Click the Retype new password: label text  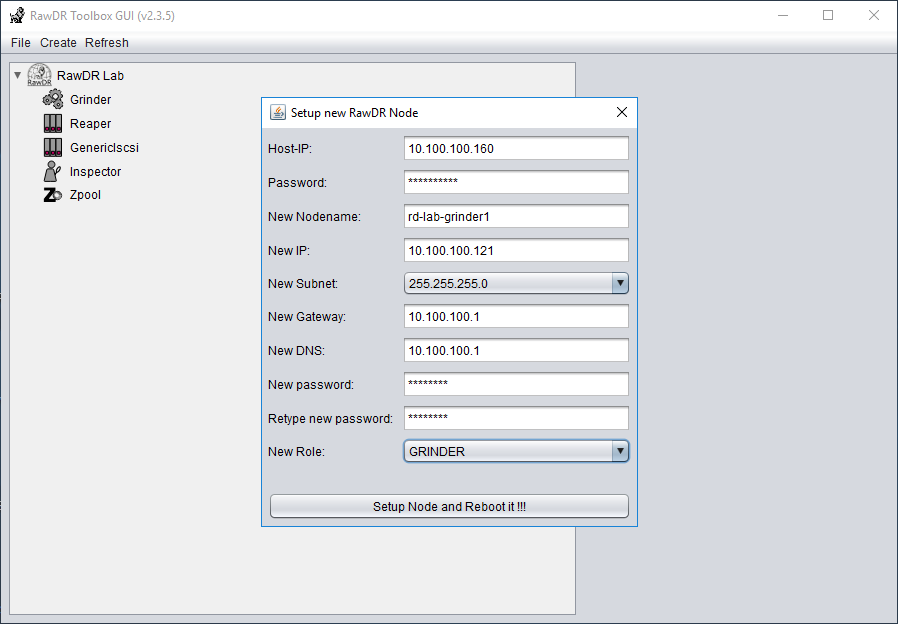pos(330,419)
